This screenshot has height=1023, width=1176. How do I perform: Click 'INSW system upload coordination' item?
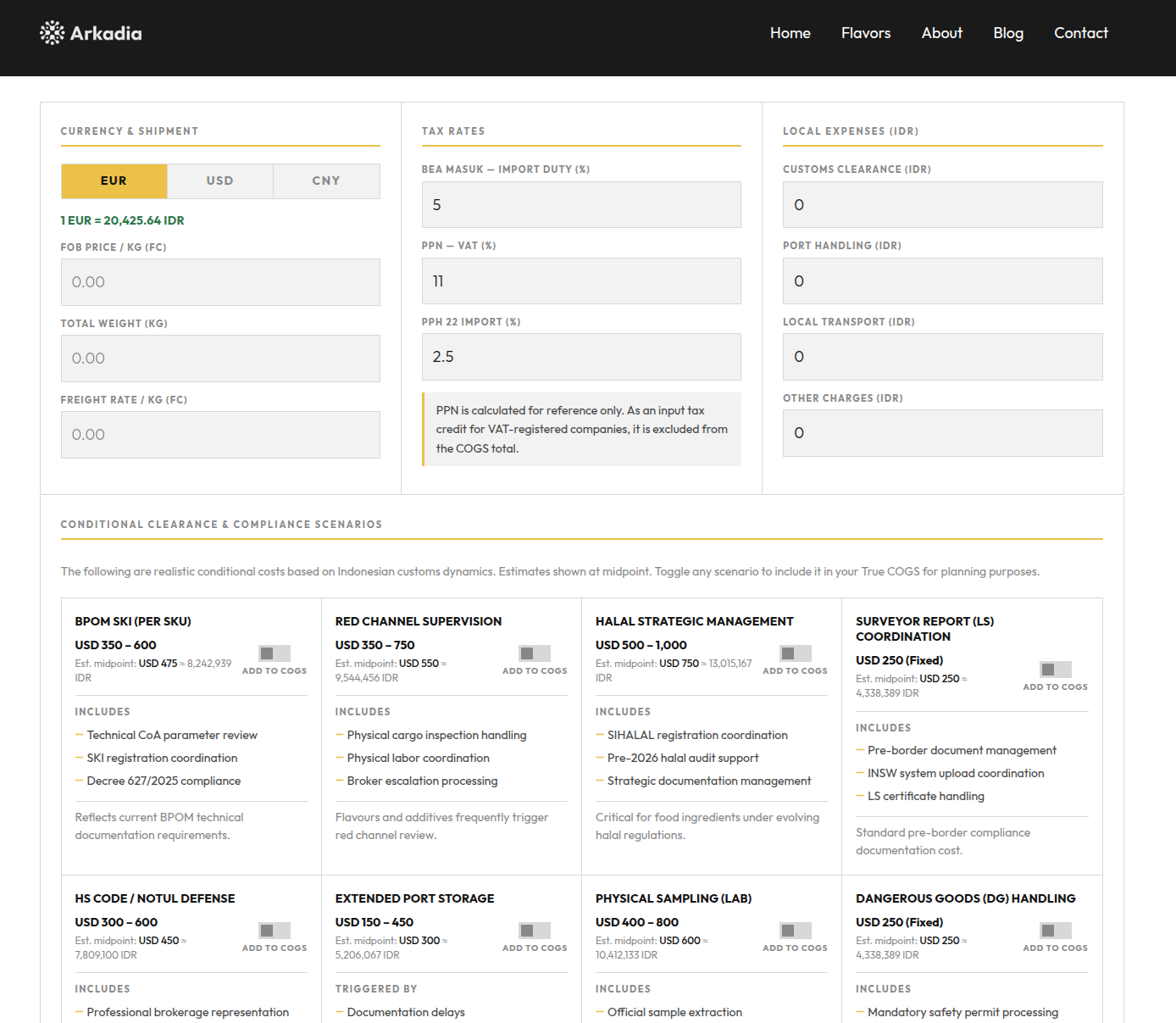click(956, 773)
